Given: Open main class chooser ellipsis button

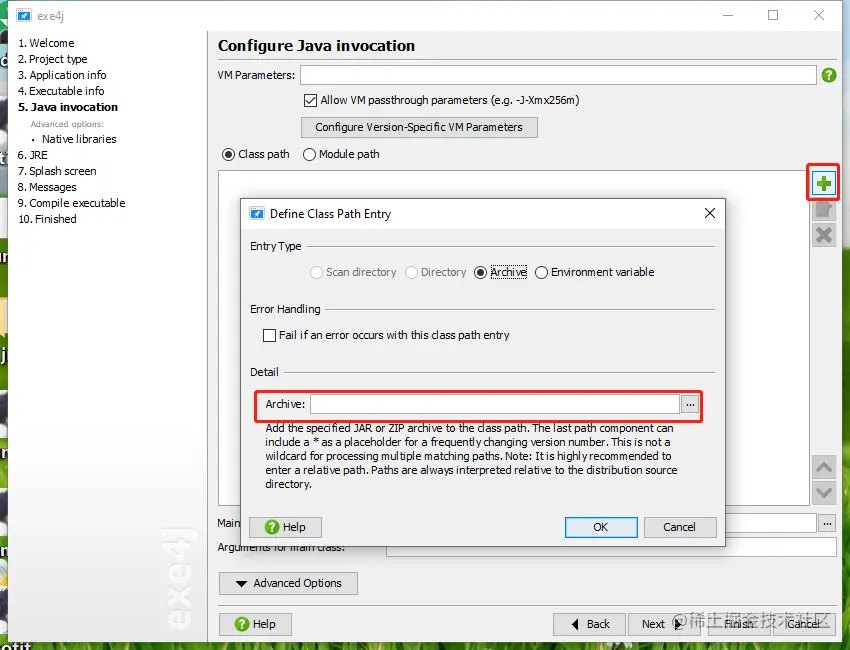Looking at the screenshot, I should [827, 523].
